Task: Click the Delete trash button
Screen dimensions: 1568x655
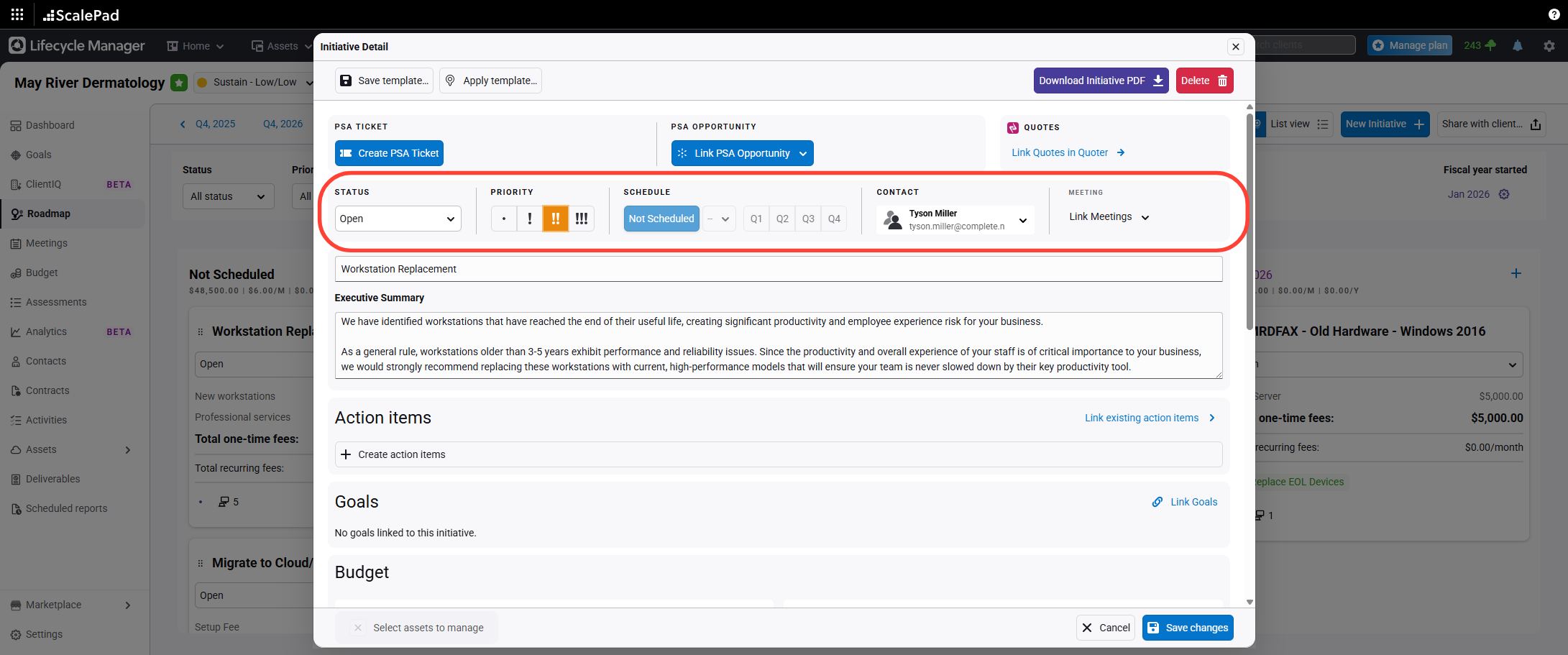Action: click(x=1204, y=81)
